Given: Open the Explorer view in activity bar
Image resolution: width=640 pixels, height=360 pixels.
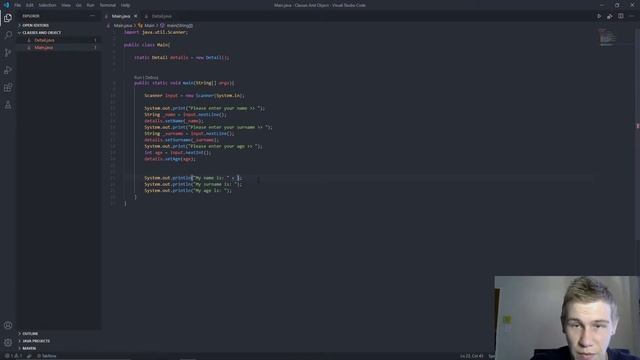Looking at the screenshot, I should click(8, 18).
